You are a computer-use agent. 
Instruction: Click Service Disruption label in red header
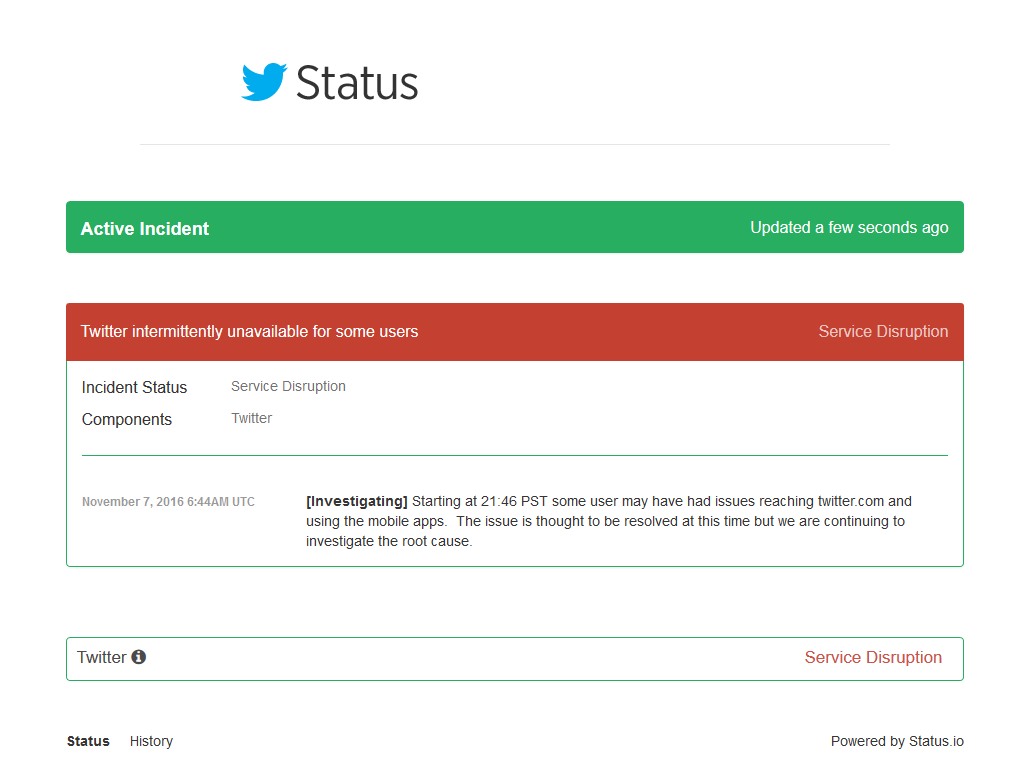[x=883, y=331]
